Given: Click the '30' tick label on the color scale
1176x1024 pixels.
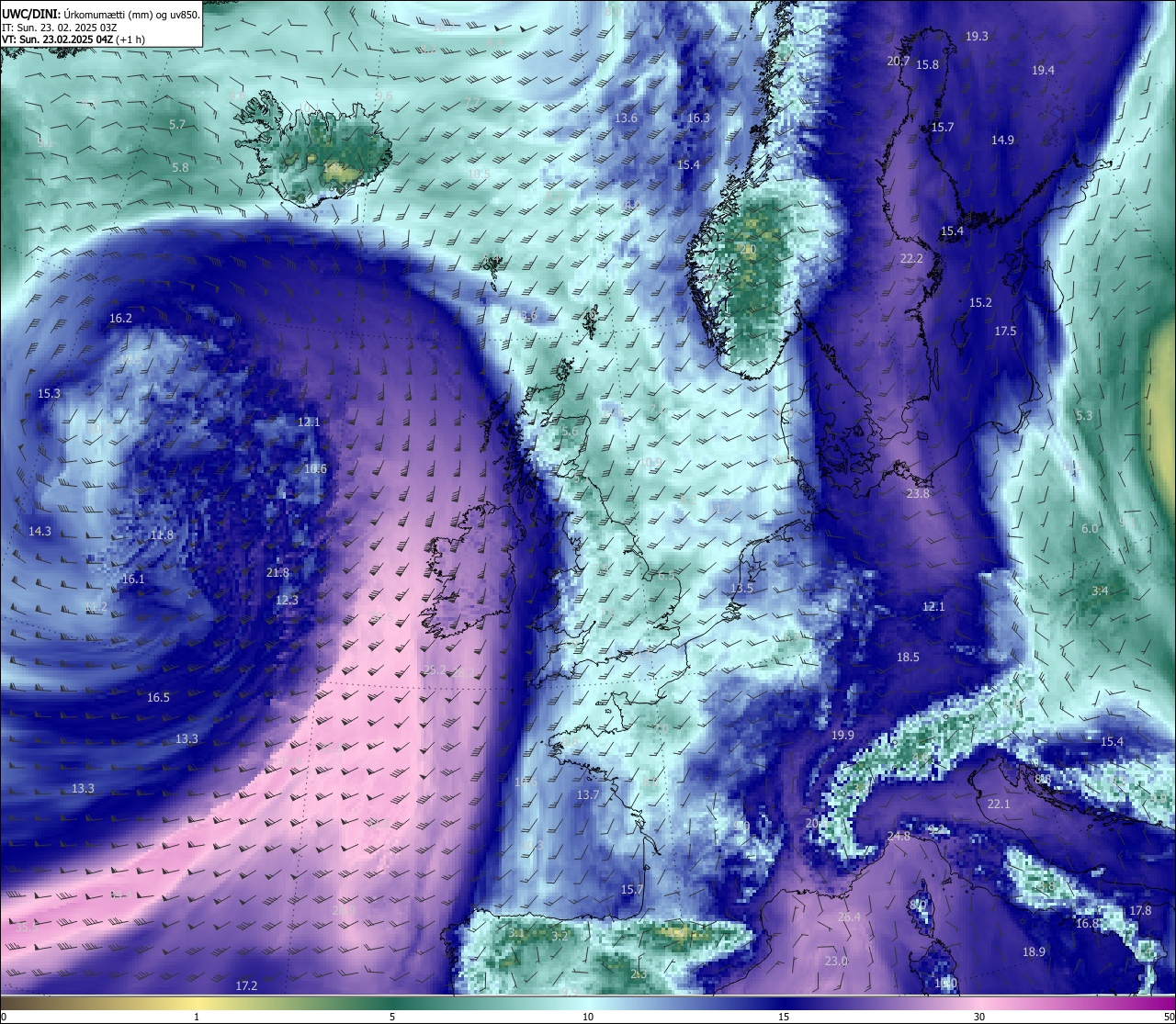Looking at the screenshot, I should pyautogui.click(x=979, y=1017).
